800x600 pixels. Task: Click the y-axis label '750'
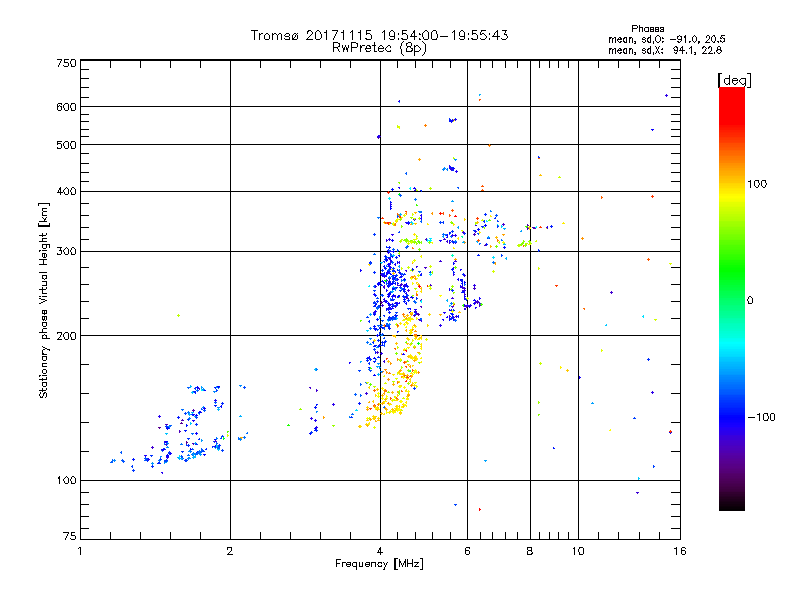point(66,63)
